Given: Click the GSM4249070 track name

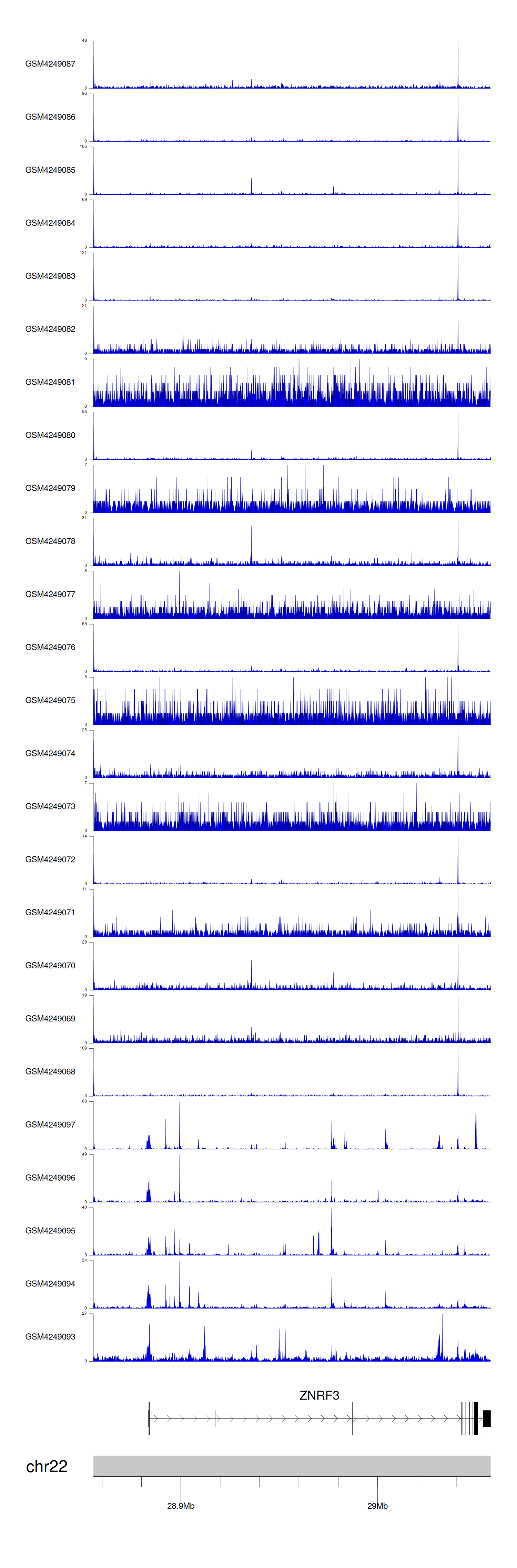Looking at the screenshot, I should (50, 965).
